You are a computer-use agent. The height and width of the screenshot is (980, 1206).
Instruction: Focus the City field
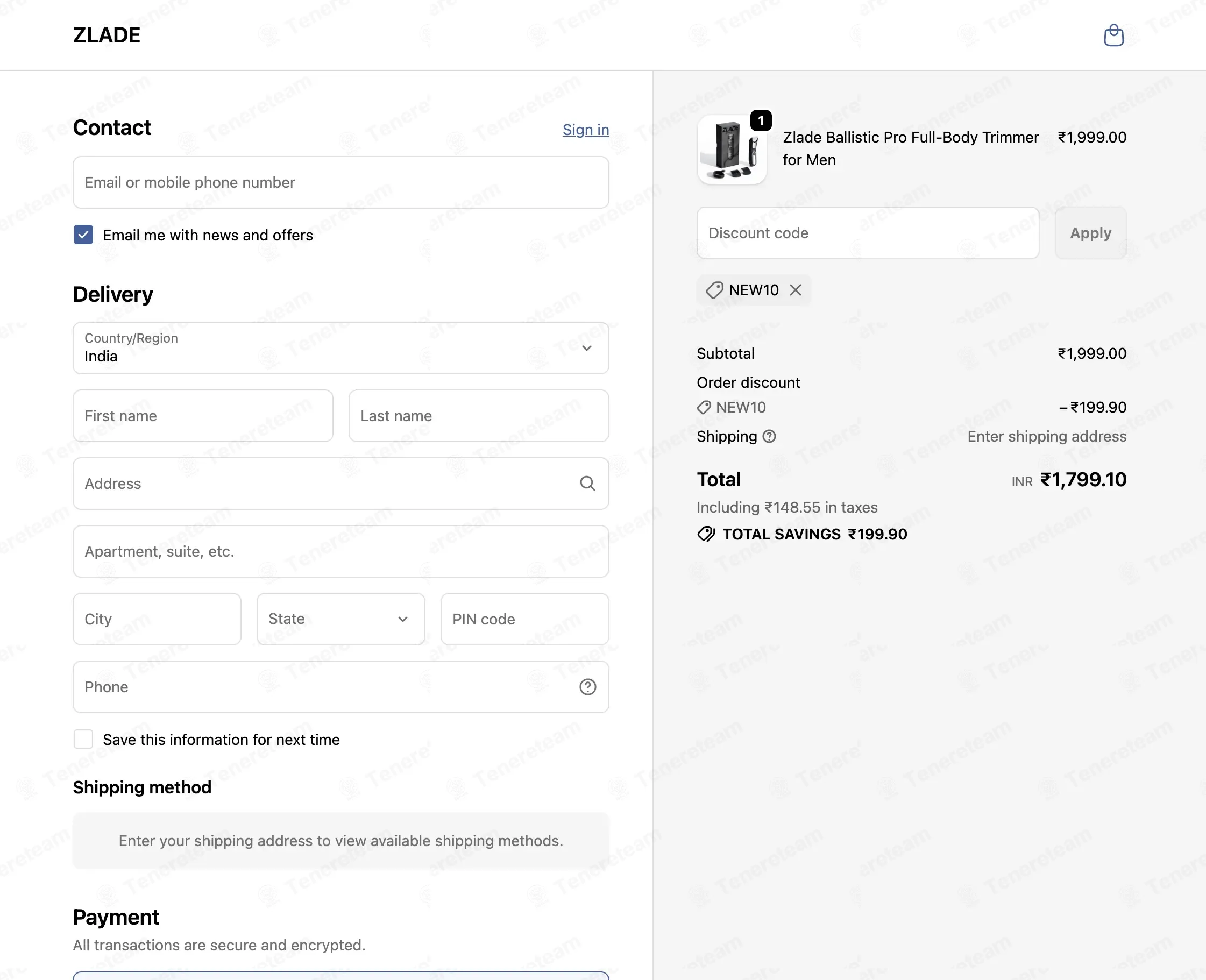pyautogui.click(x=157, y=619)
